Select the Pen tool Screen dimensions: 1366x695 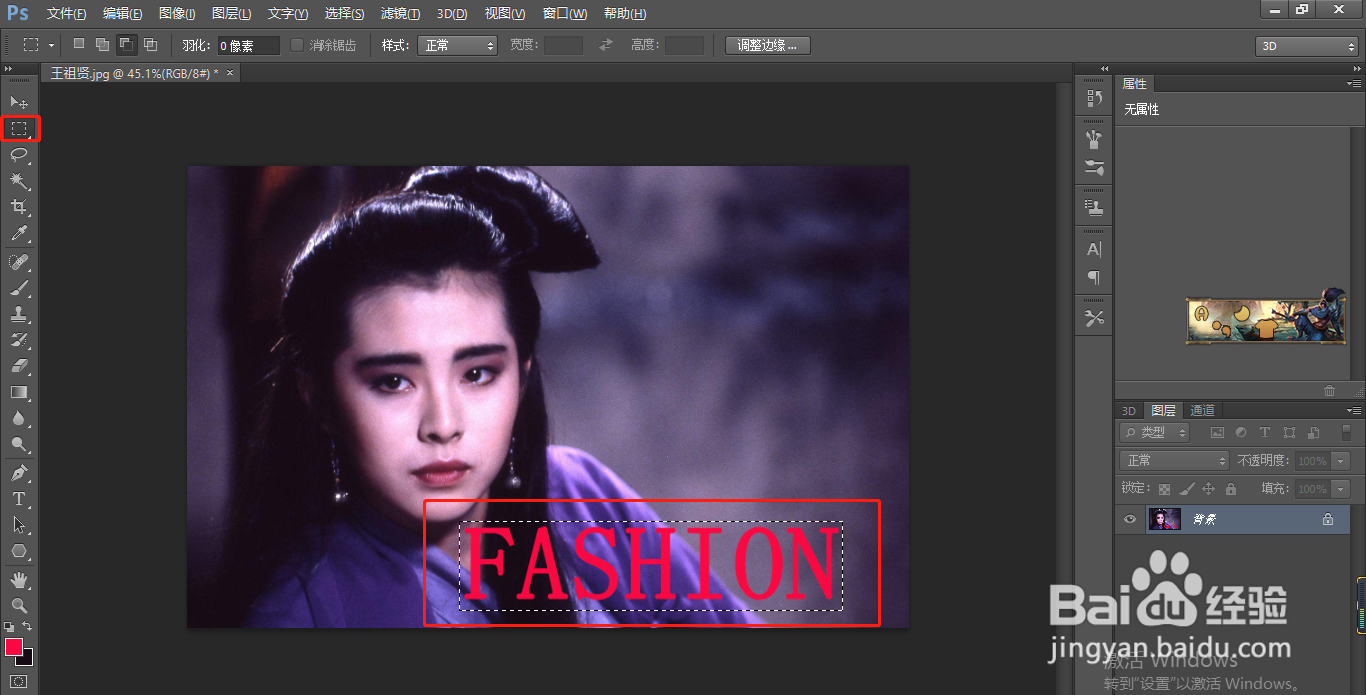[x=19, y=472]
